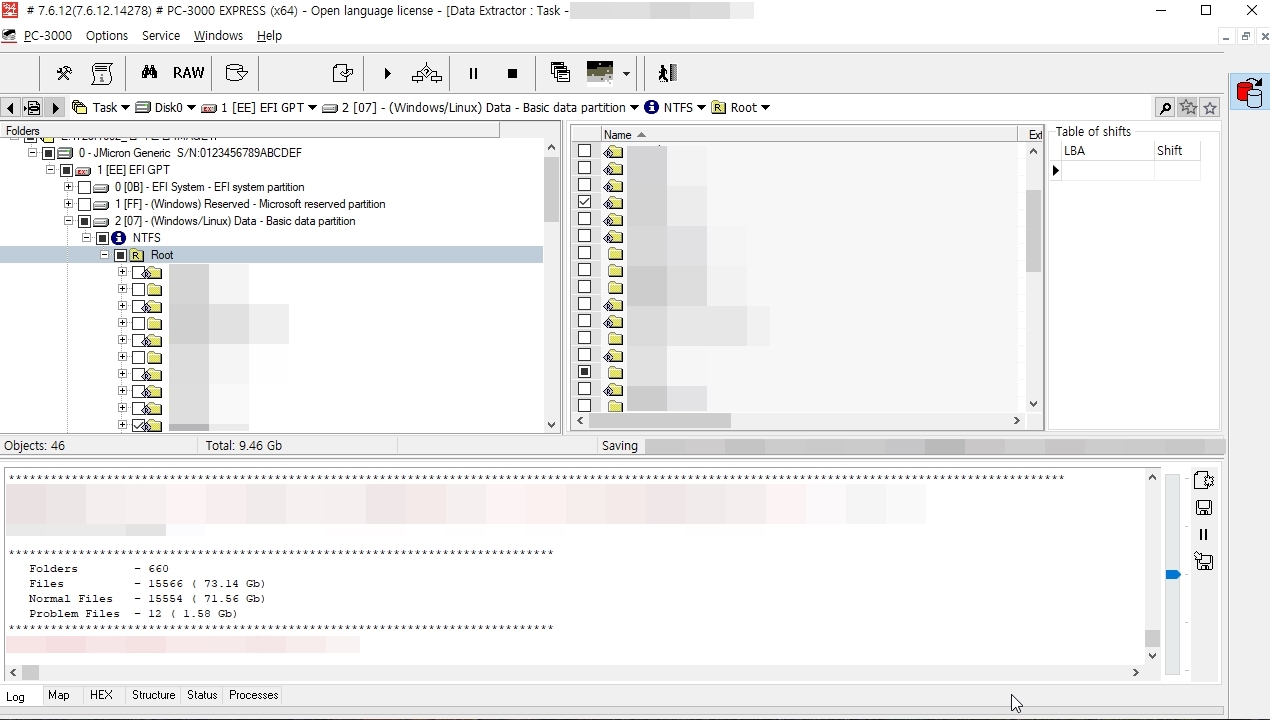Open the Service menu

[x=161, y=35]
